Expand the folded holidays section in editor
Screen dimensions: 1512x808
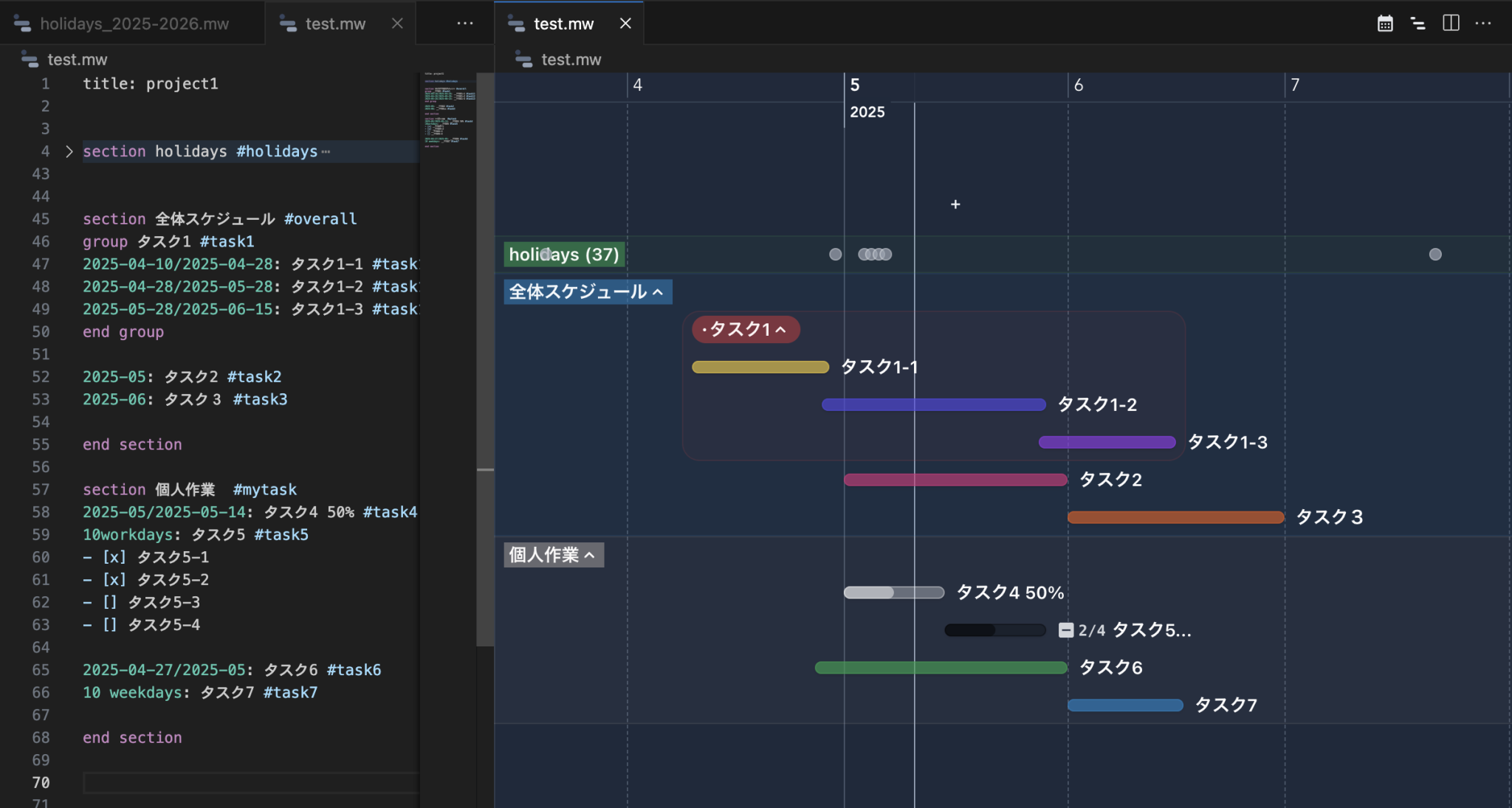(x=69, y=151)
